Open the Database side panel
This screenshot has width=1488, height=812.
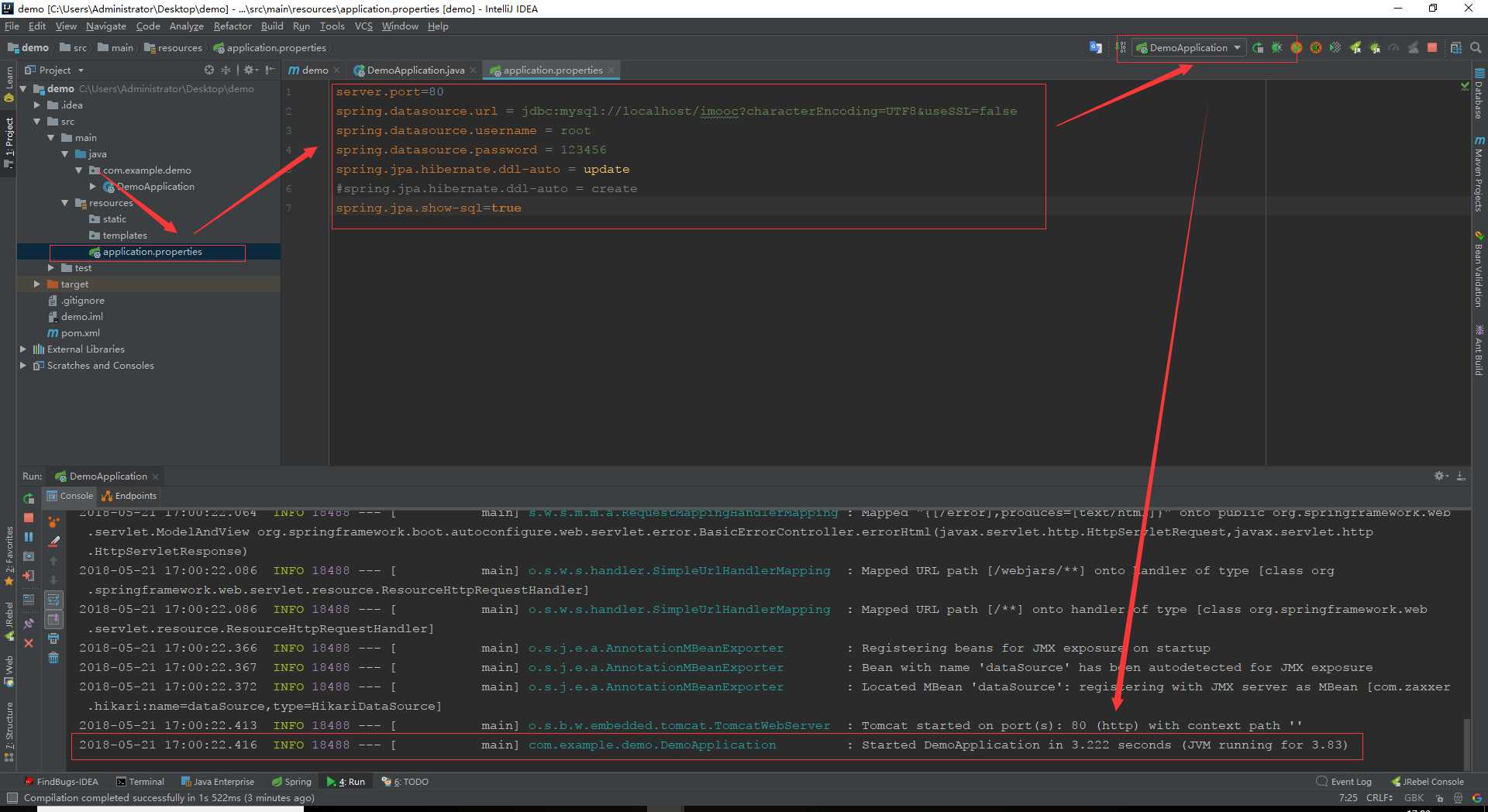point(1479,94)
